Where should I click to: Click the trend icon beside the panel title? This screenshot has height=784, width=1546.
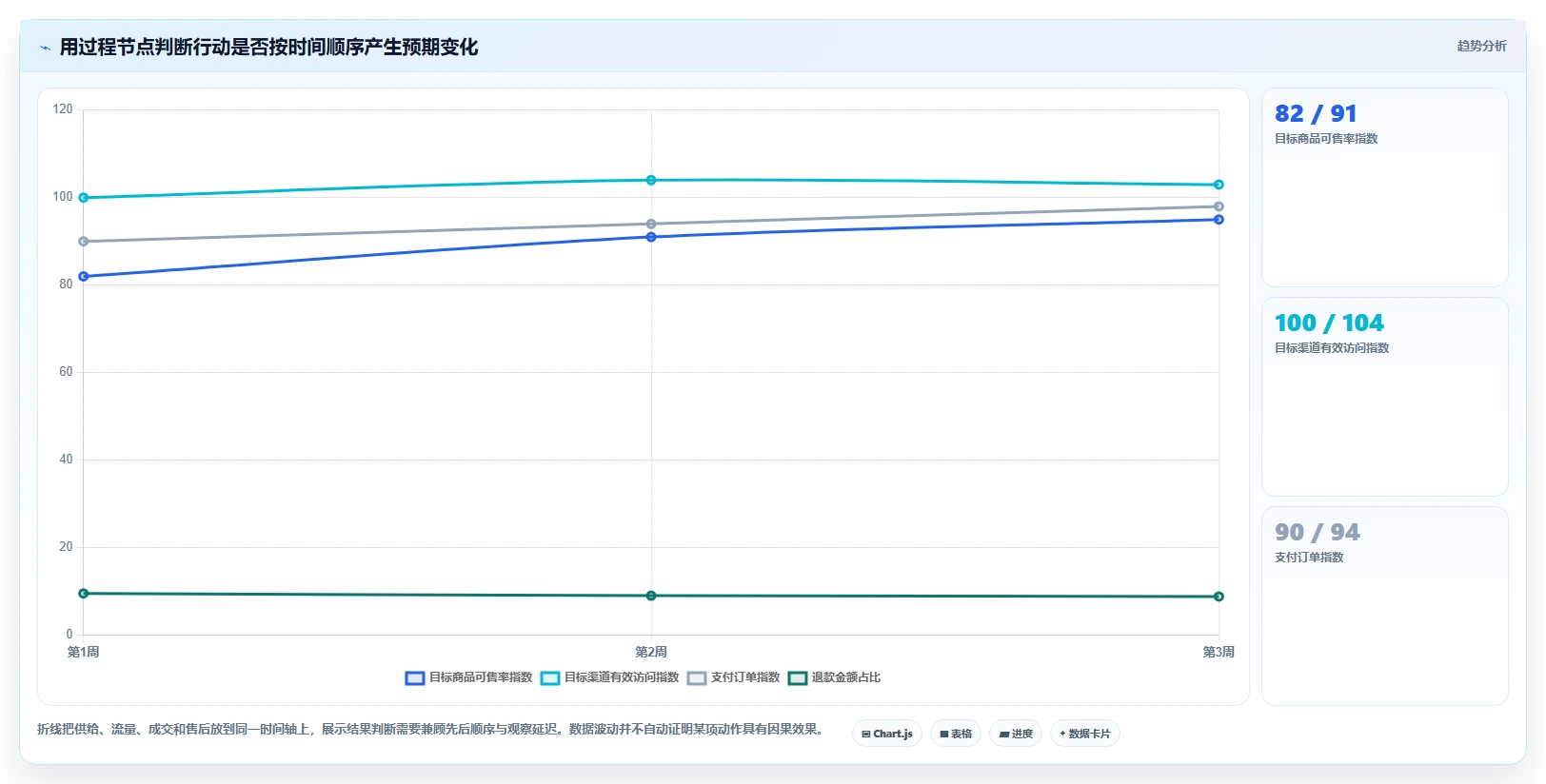tap(45, 48)
